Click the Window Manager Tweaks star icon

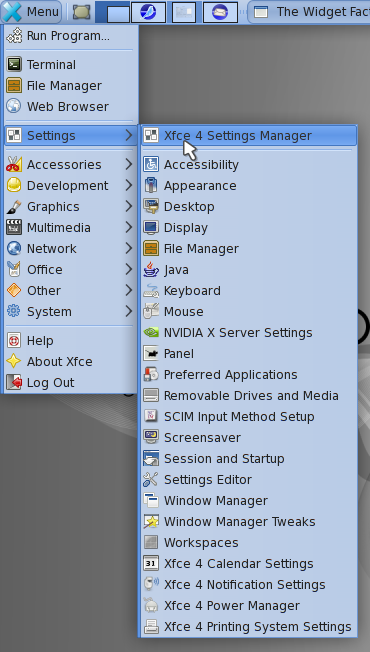pyautogui.click(x=151, y=521)
